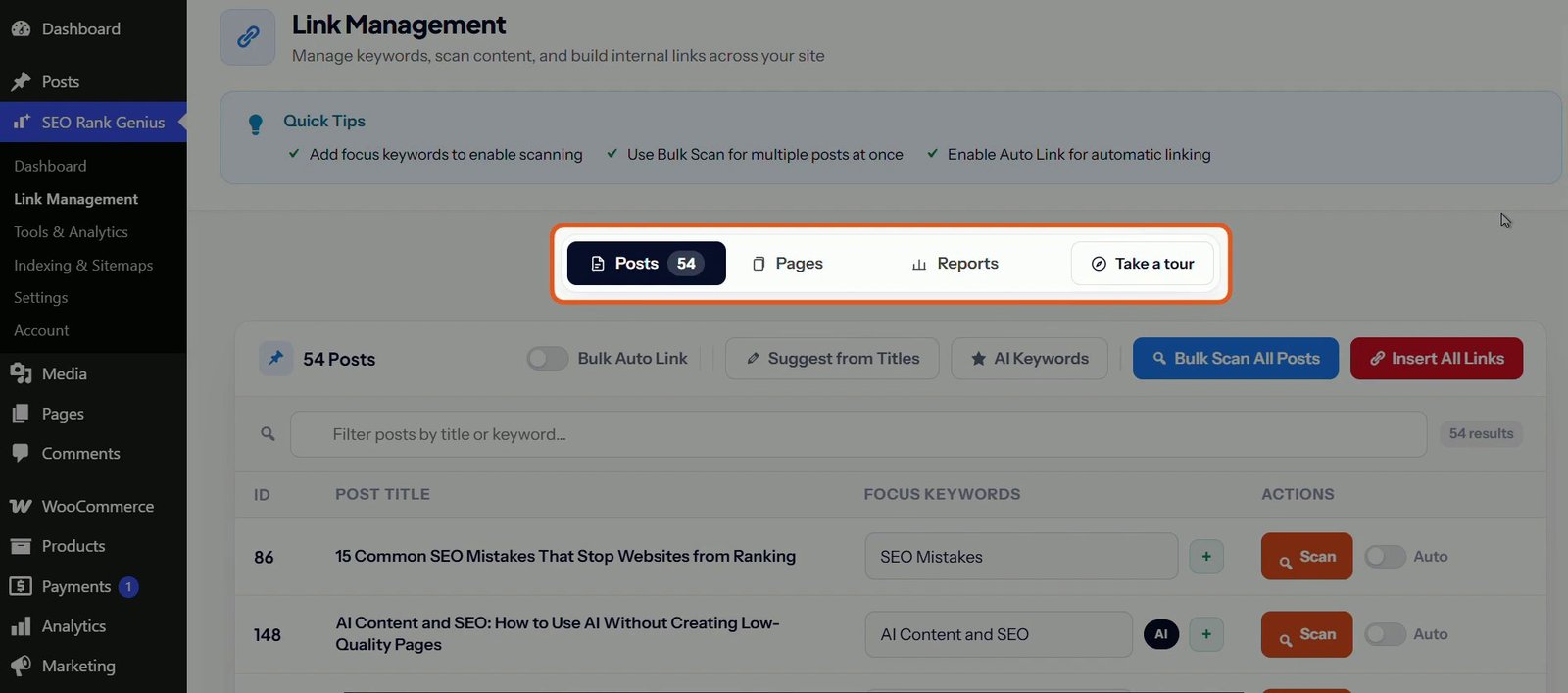Open the Account submenu item
Image resolution: width=1568 pixels, height=693 pixels.
click(x=41, y=330)
